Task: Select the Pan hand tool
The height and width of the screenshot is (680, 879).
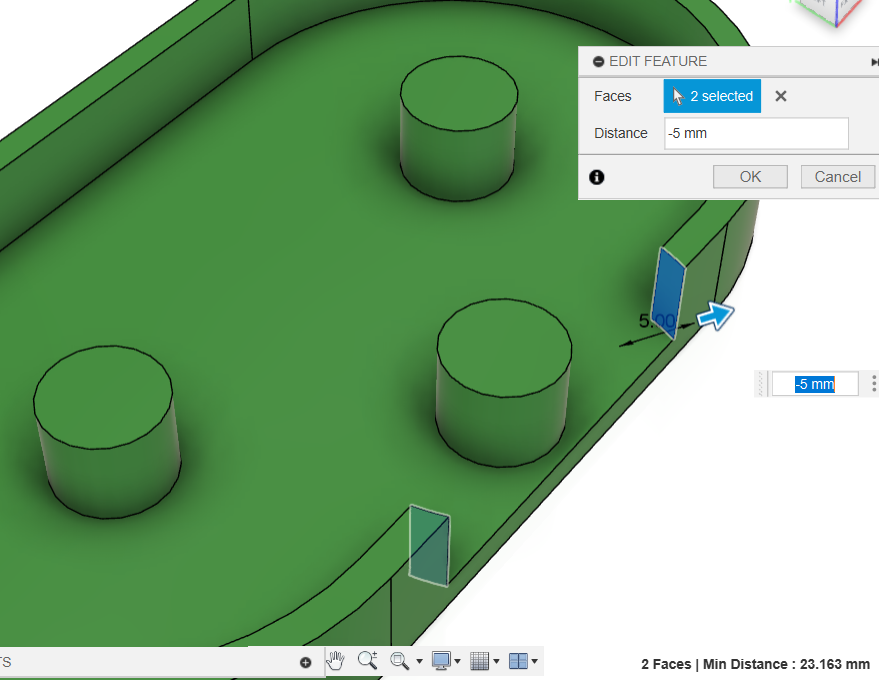Action: tap(336, 660)
